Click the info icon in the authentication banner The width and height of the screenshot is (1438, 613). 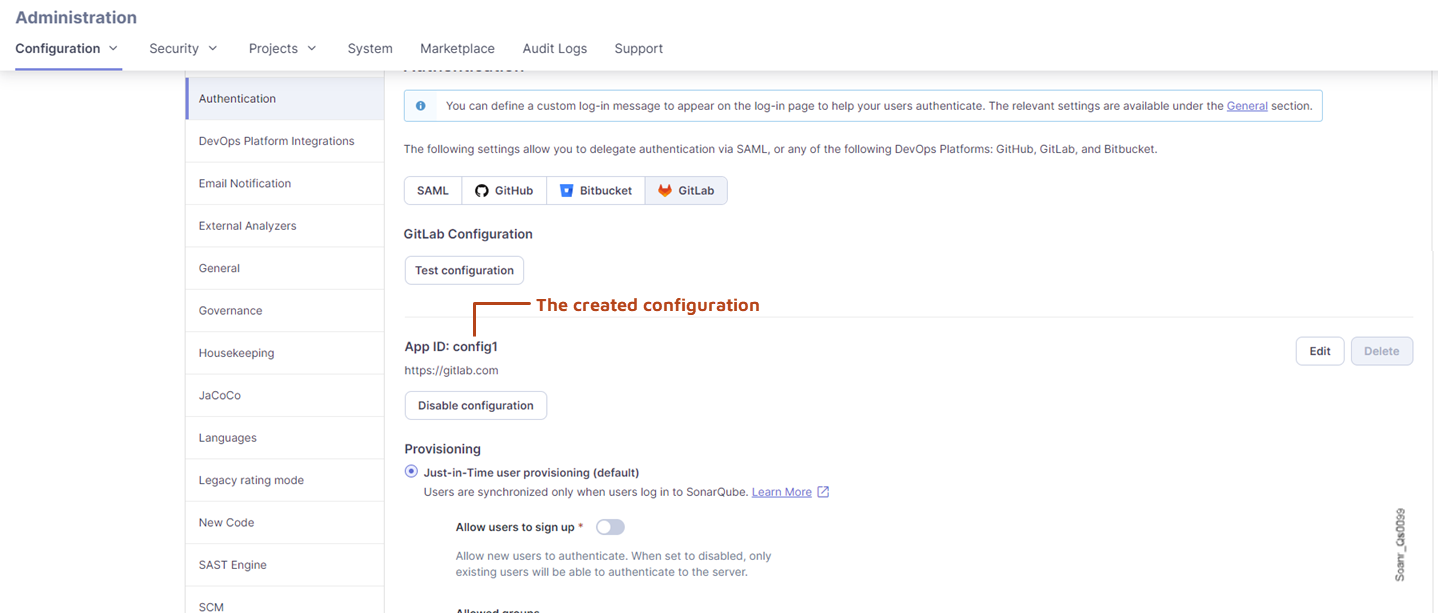pyautogui.click(x=420, y=105)
